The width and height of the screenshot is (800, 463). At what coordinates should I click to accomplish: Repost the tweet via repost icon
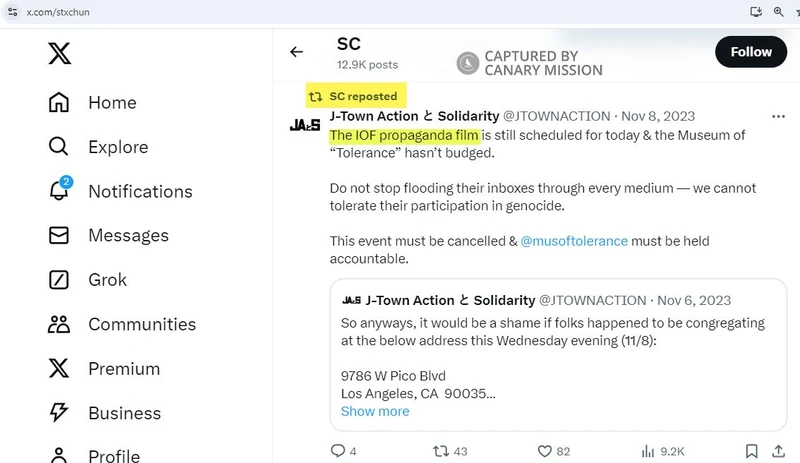tap(440, 451)
